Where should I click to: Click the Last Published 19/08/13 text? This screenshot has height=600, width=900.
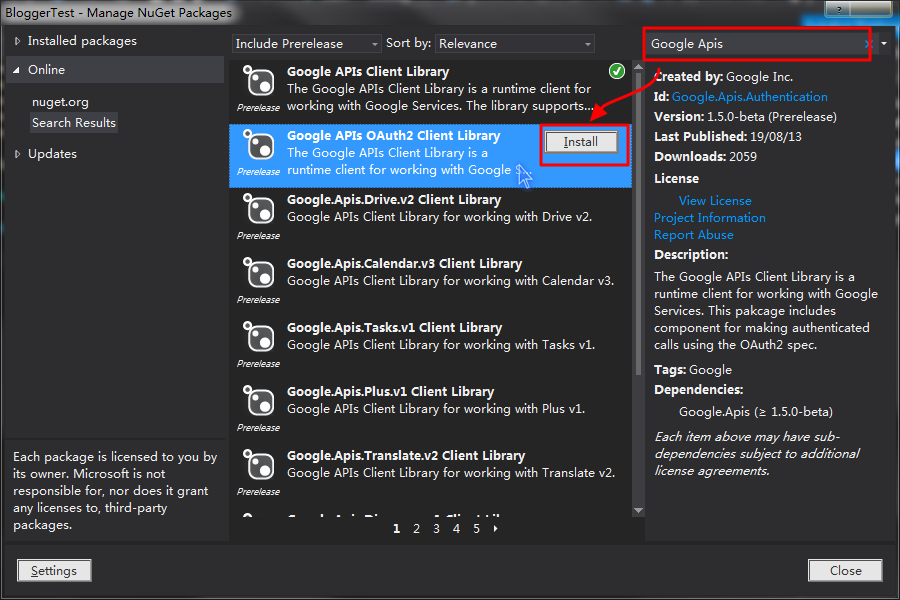[x=728, y=137]
